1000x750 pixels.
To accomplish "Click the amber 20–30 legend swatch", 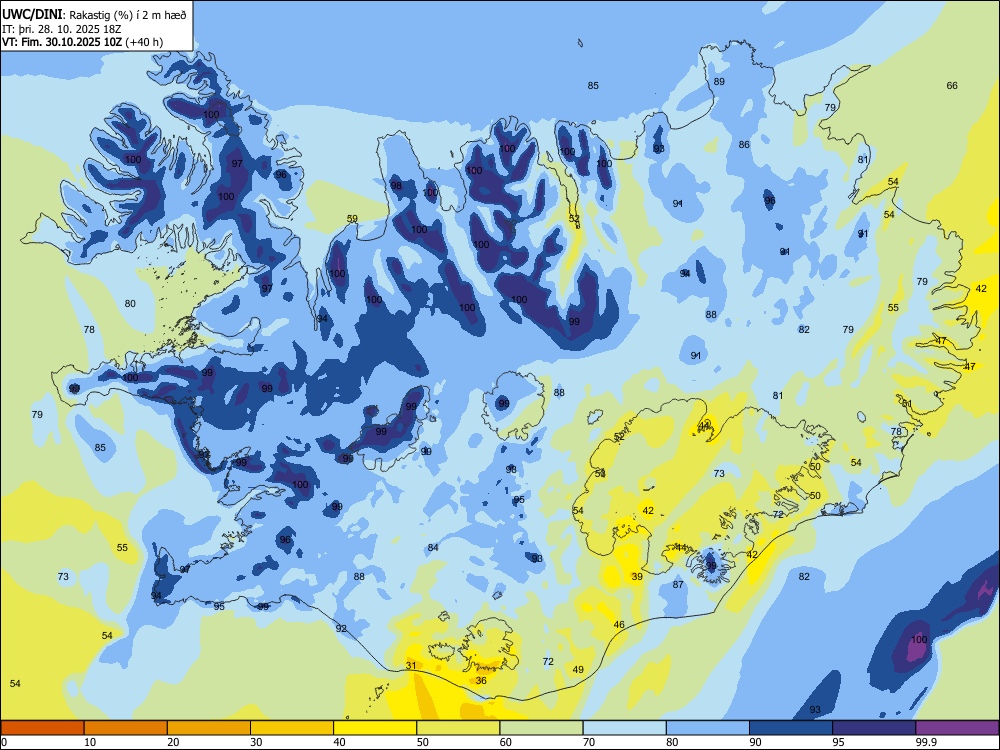I will click(x=209, y=728).
